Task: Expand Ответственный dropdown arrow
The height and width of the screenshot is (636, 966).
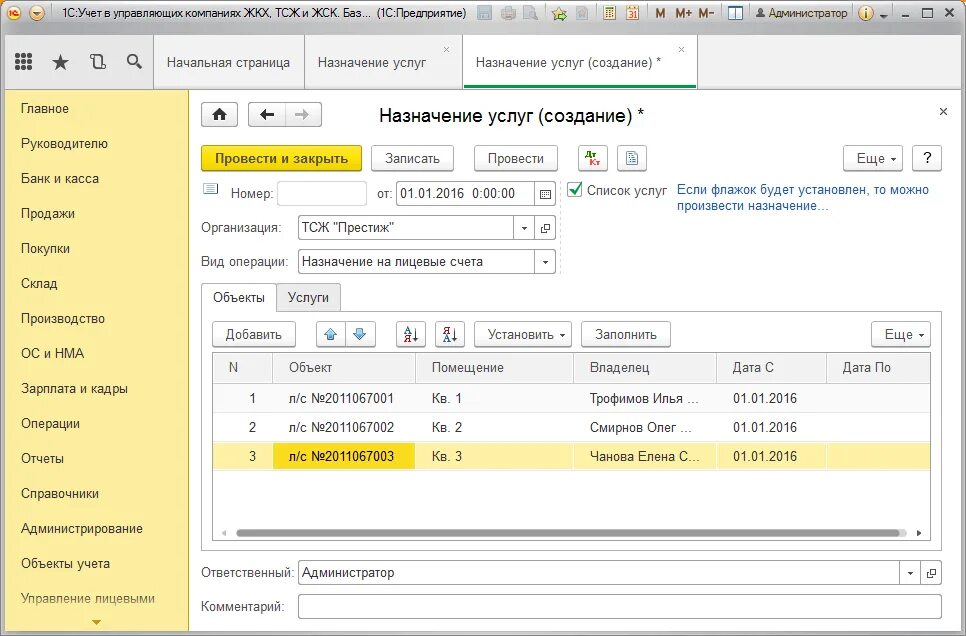Action: (910, 573)
